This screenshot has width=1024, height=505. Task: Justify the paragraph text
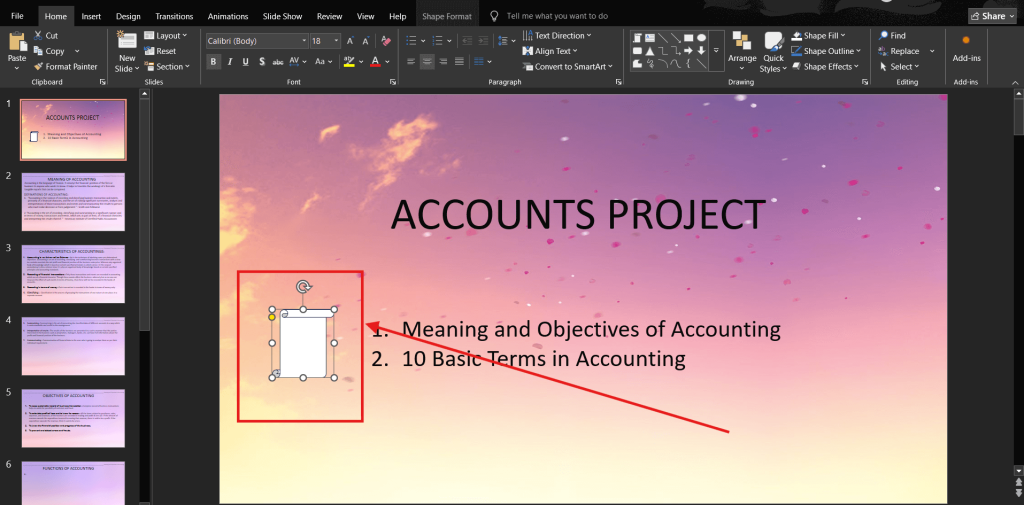460,61
